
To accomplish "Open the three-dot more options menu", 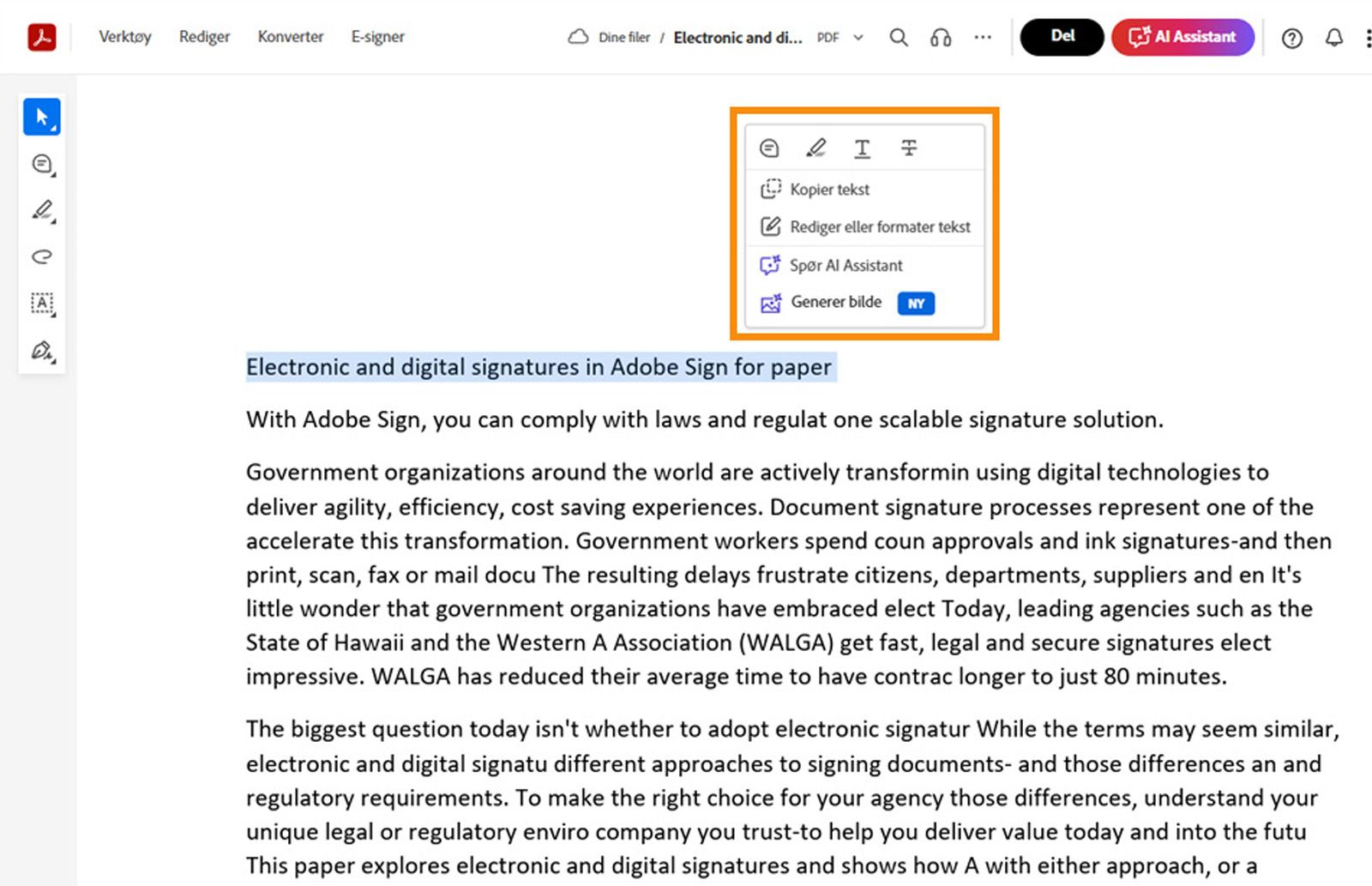I will pyautogui.click(x=983, y=37).
